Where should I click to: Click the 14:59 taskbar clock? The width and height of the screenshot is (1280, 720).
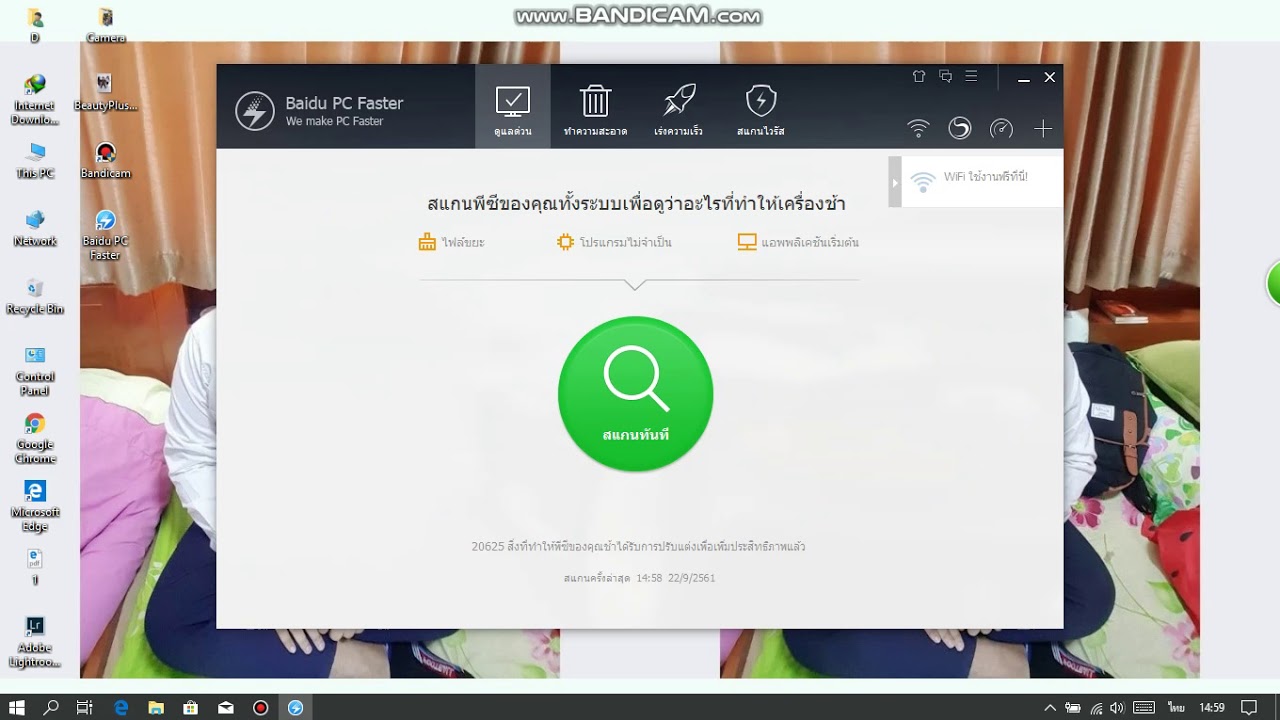[1212, 707]
